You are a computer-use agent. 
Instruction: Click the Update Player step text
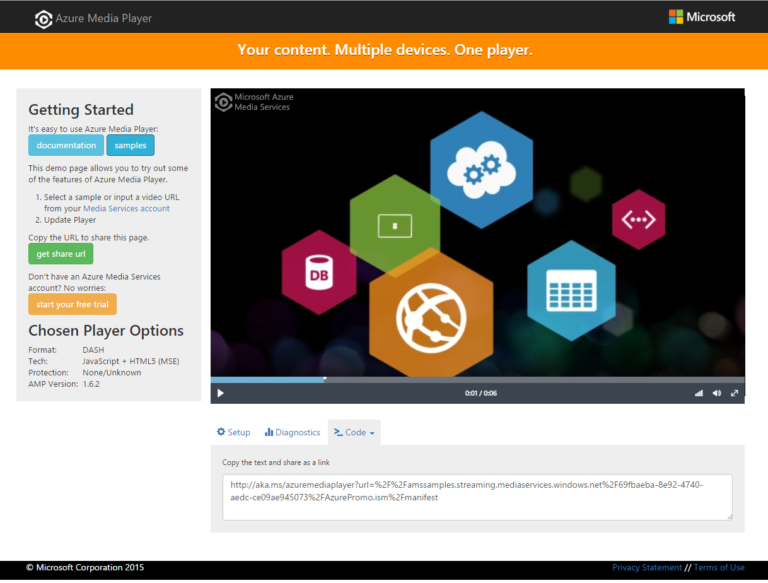(x=70, y=220)
